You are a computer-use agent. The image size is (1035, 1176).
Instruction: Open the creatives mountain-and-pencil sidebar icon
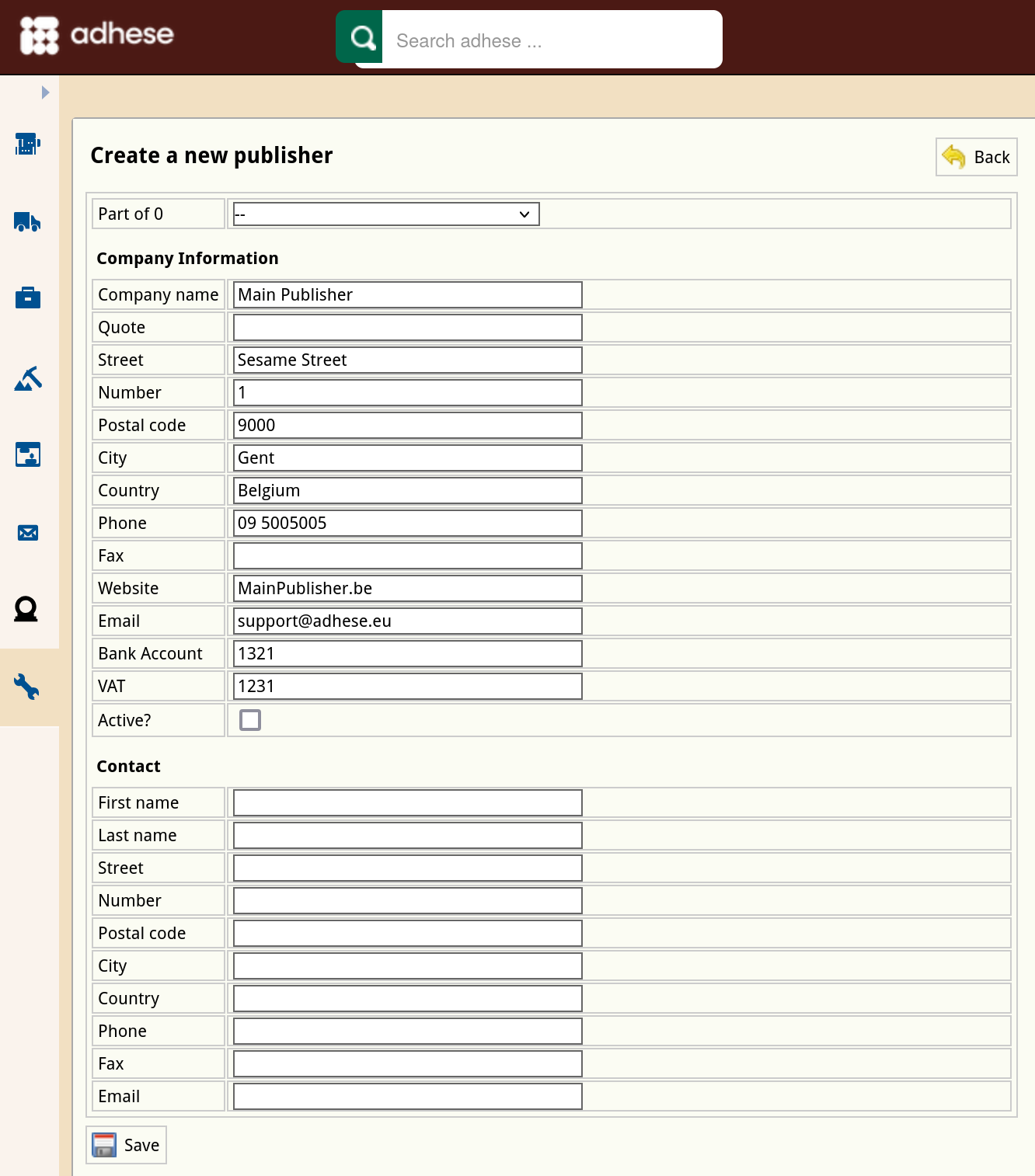[x=28, y=378]
